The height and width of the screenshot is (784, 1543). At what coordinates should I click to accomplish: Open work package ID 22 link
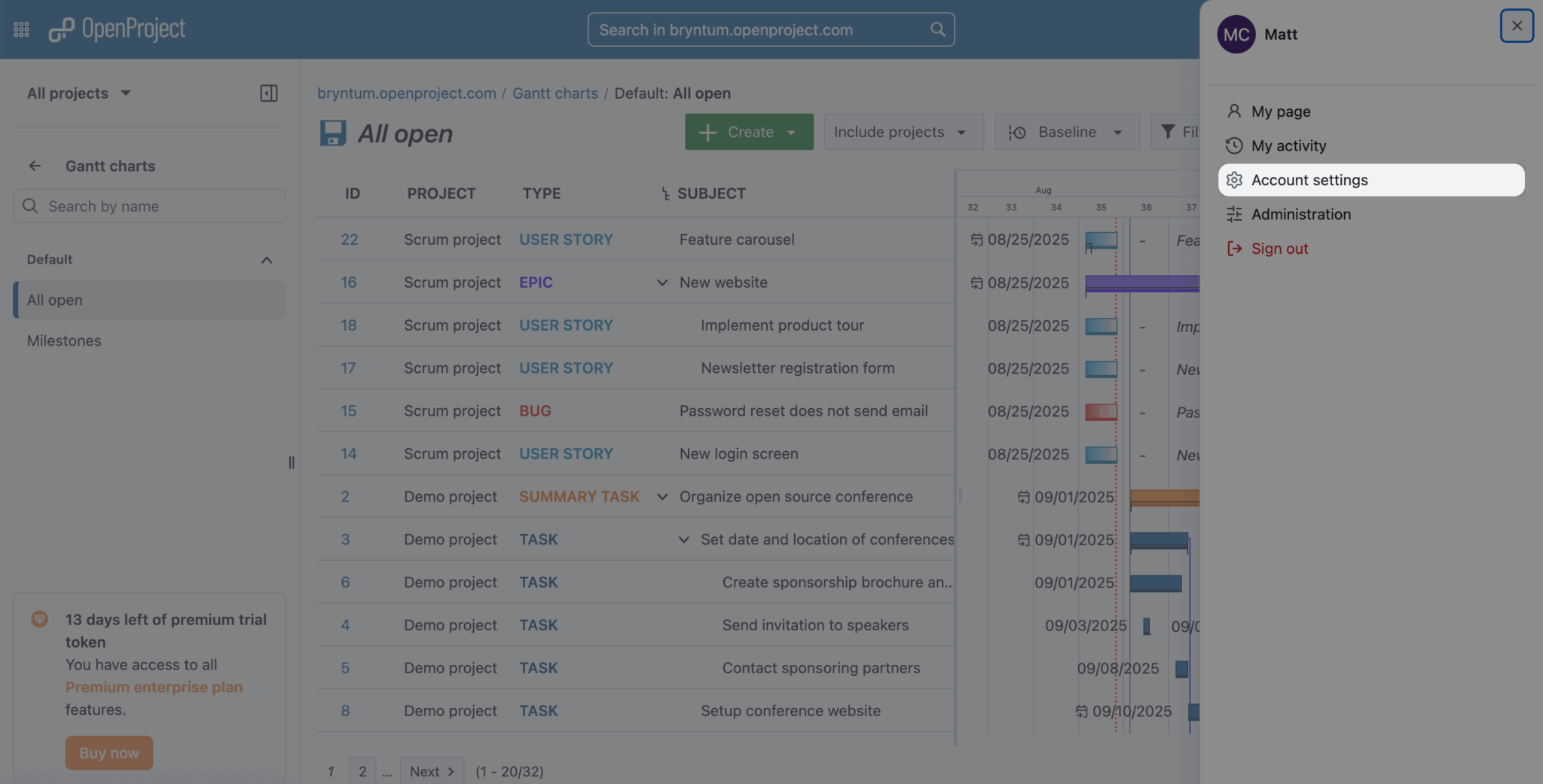(x=349, y=239)
